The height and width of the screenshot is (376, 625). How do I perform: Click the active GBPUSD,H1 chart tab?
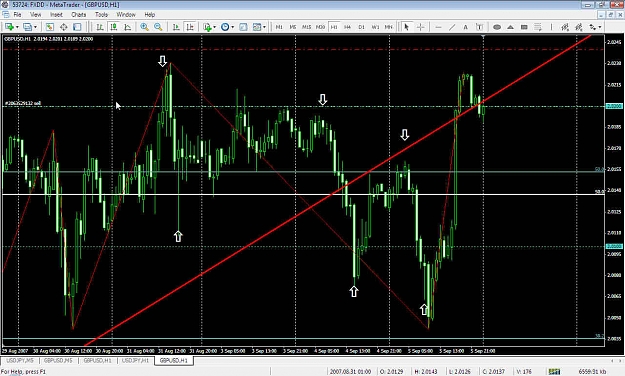coord(174,360)
